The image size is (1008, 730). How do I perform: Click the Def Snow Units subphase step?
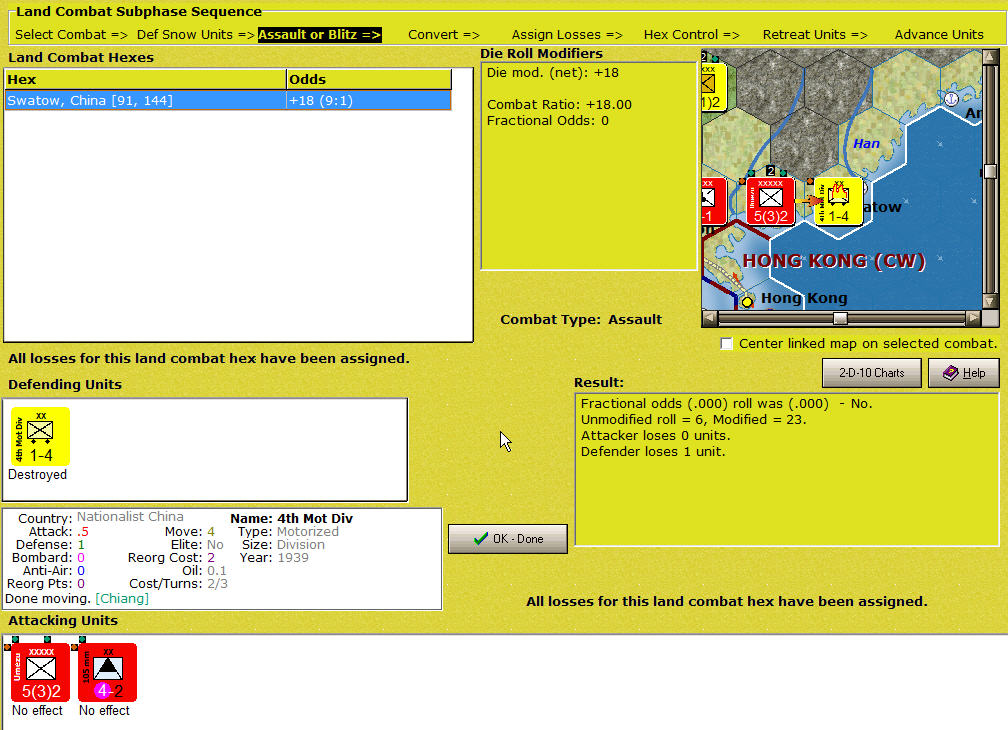coord(195,35)
